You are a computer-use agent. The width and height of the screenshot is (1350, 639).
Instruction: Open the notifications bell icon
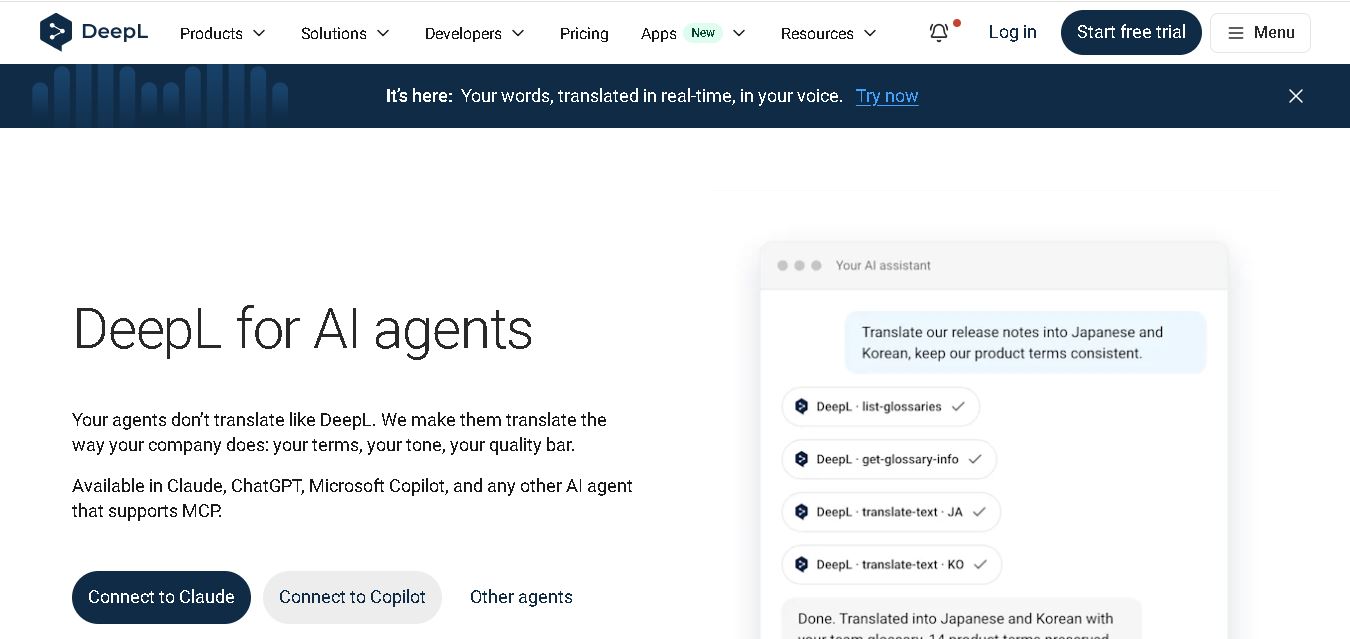939,32
